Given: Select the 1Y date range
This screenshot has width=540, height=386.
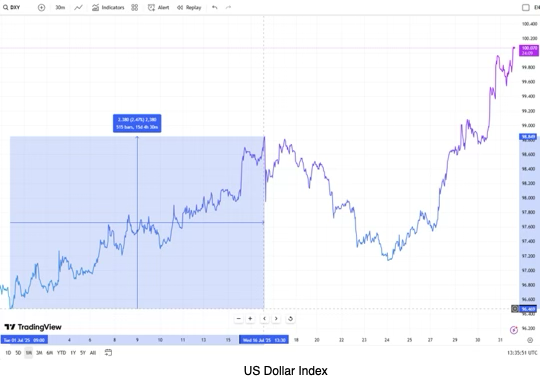Looking at the screenshot, I should pos(73,353).
